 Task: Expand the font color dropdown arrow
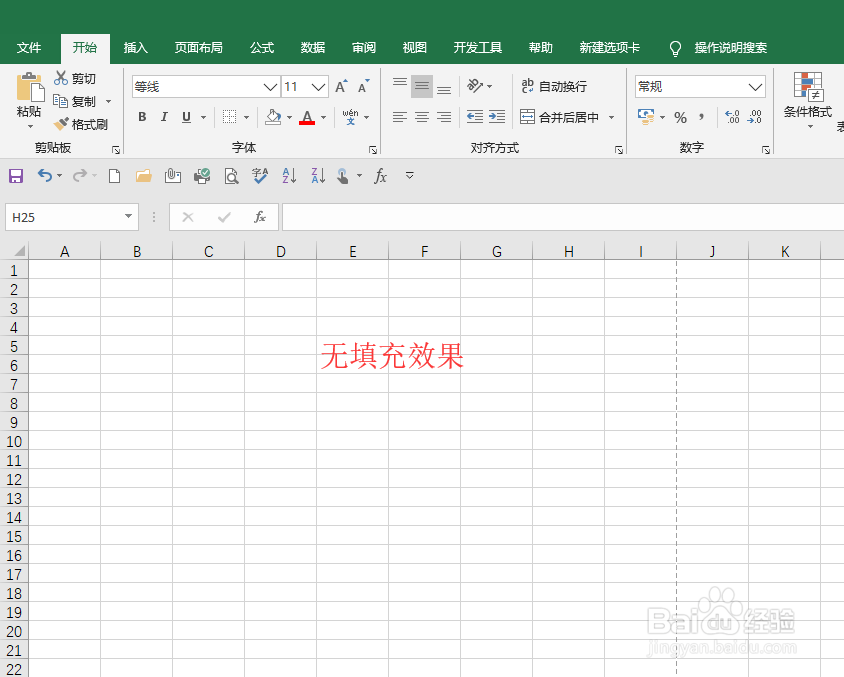click(322, 117)
